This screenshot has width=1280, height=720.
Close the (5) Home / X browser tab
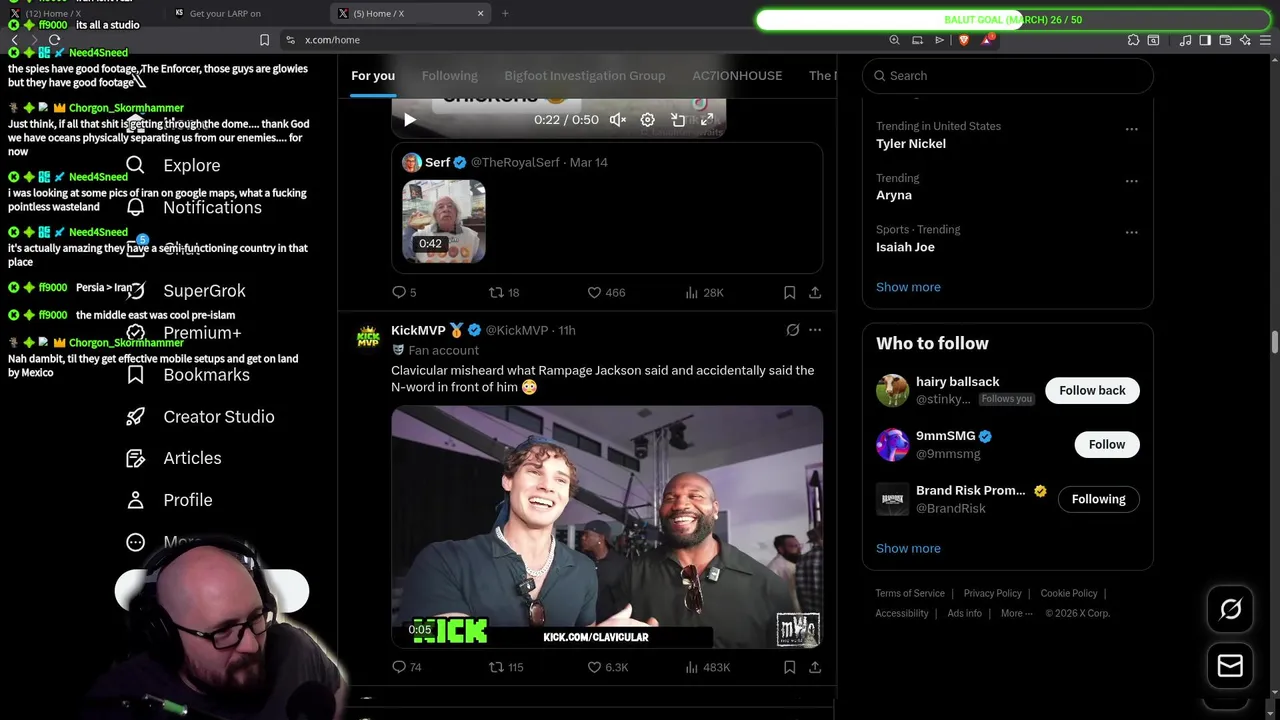pos(480,13)
